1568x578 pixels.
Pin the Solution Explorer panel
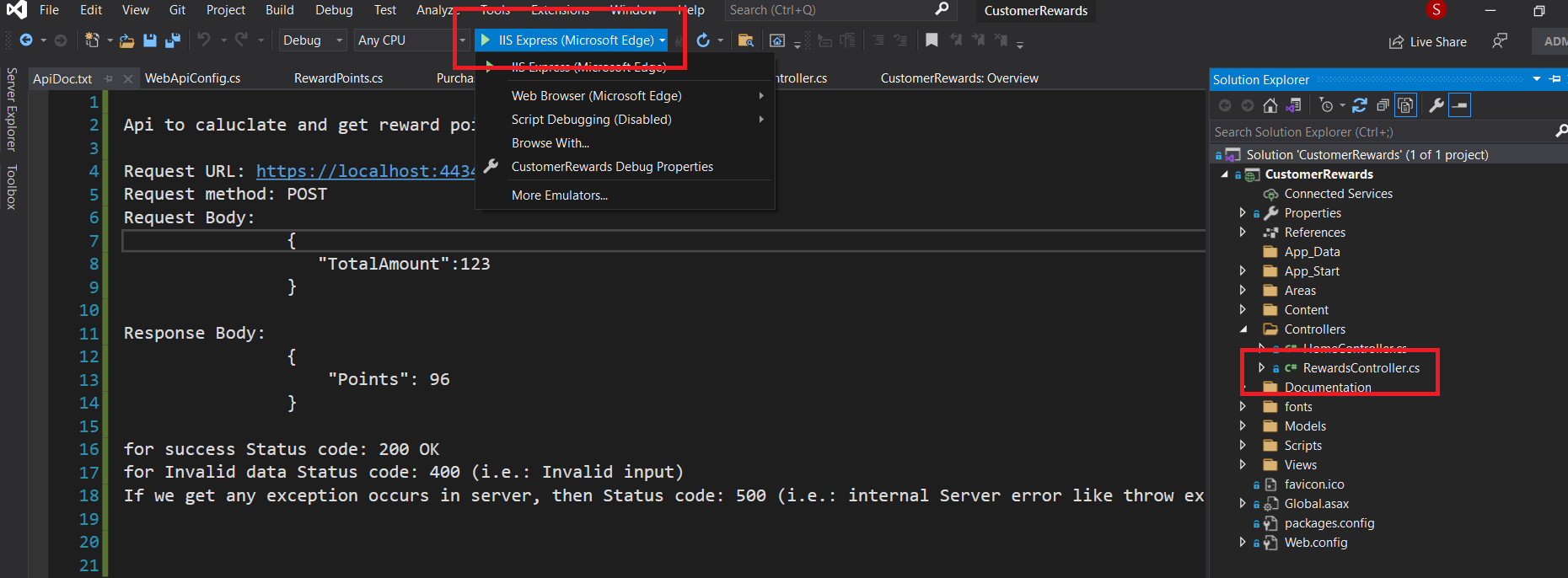tap(1555, 79)
